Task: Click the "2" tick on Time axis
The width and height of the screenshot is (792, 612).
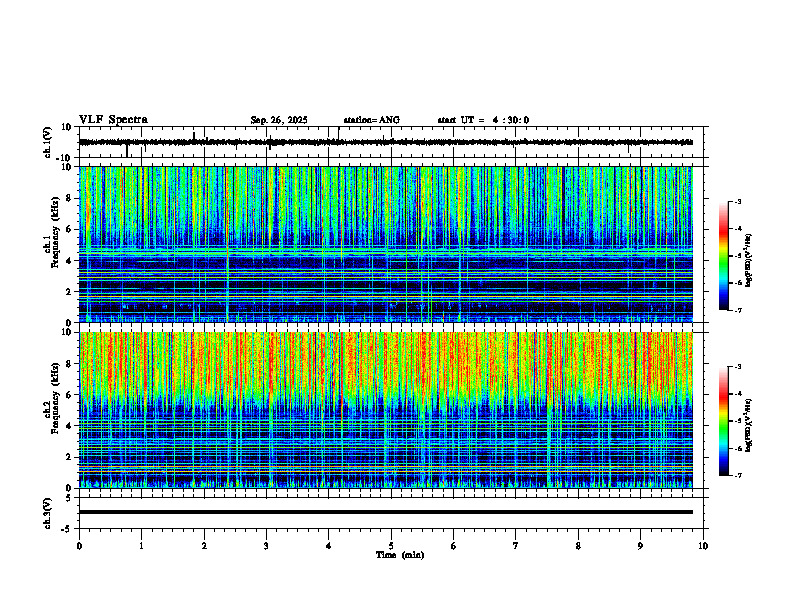Action: pyautogui.click(x=204, y=546)
